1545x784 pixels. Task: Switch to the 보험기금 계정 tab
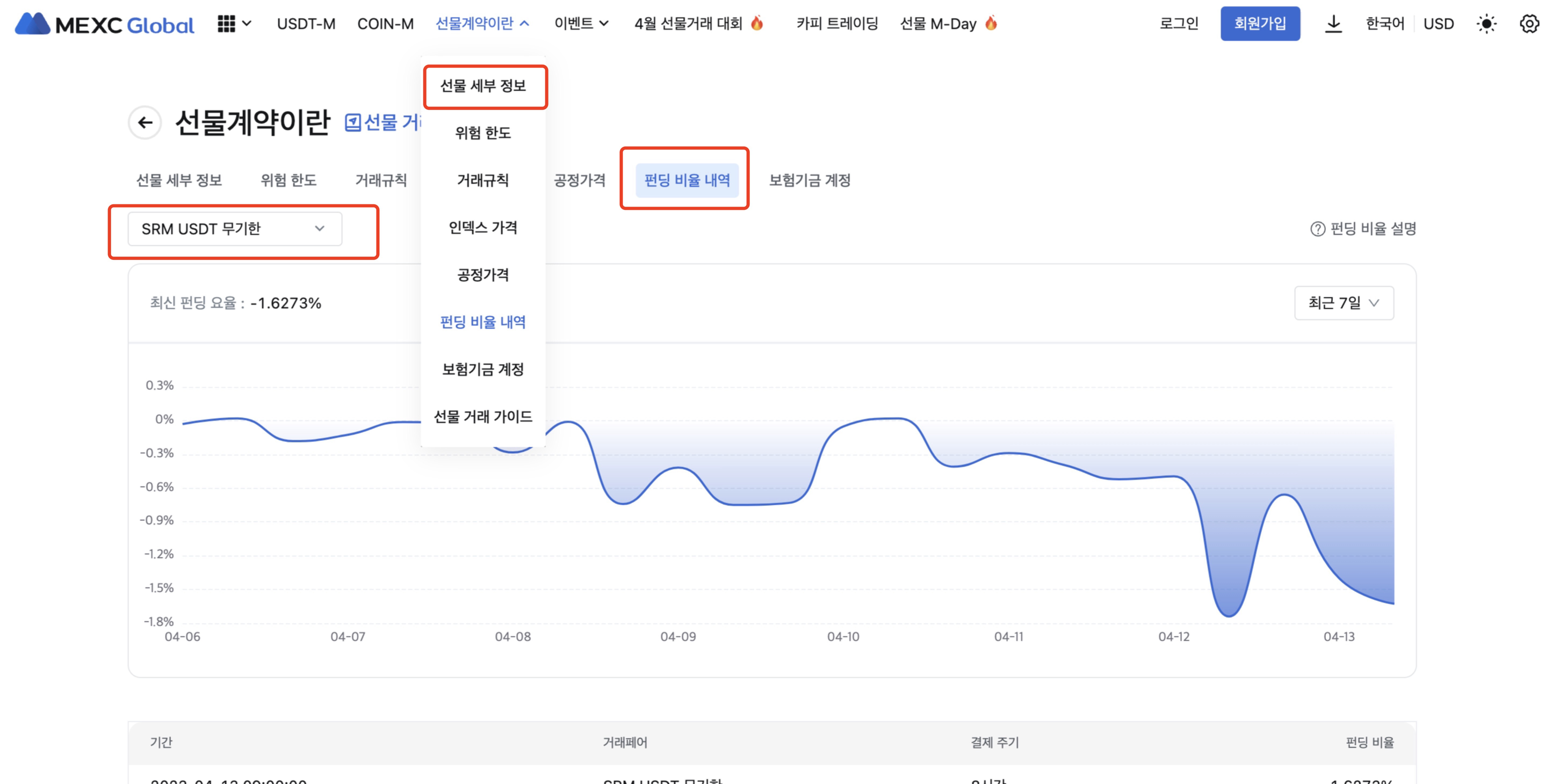point(809,180)
